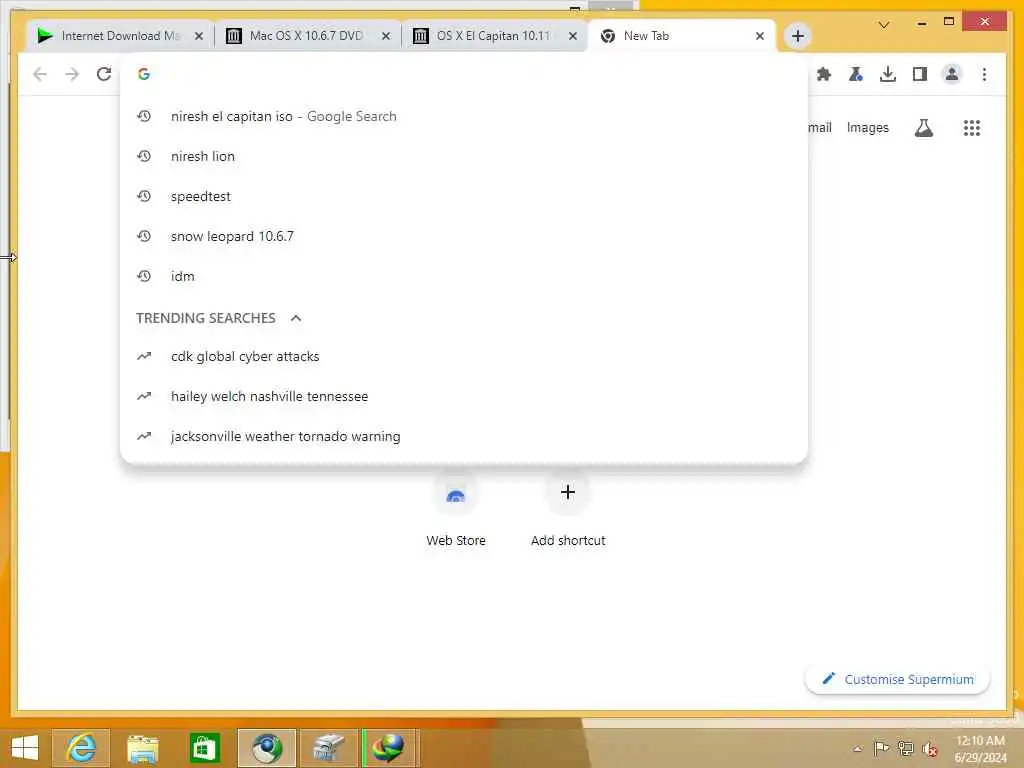The height and width of the screenshot is (768, 1024).
Task: Open a new tab with the plus button
Action: pyautogui.click(x=797, y=36)
